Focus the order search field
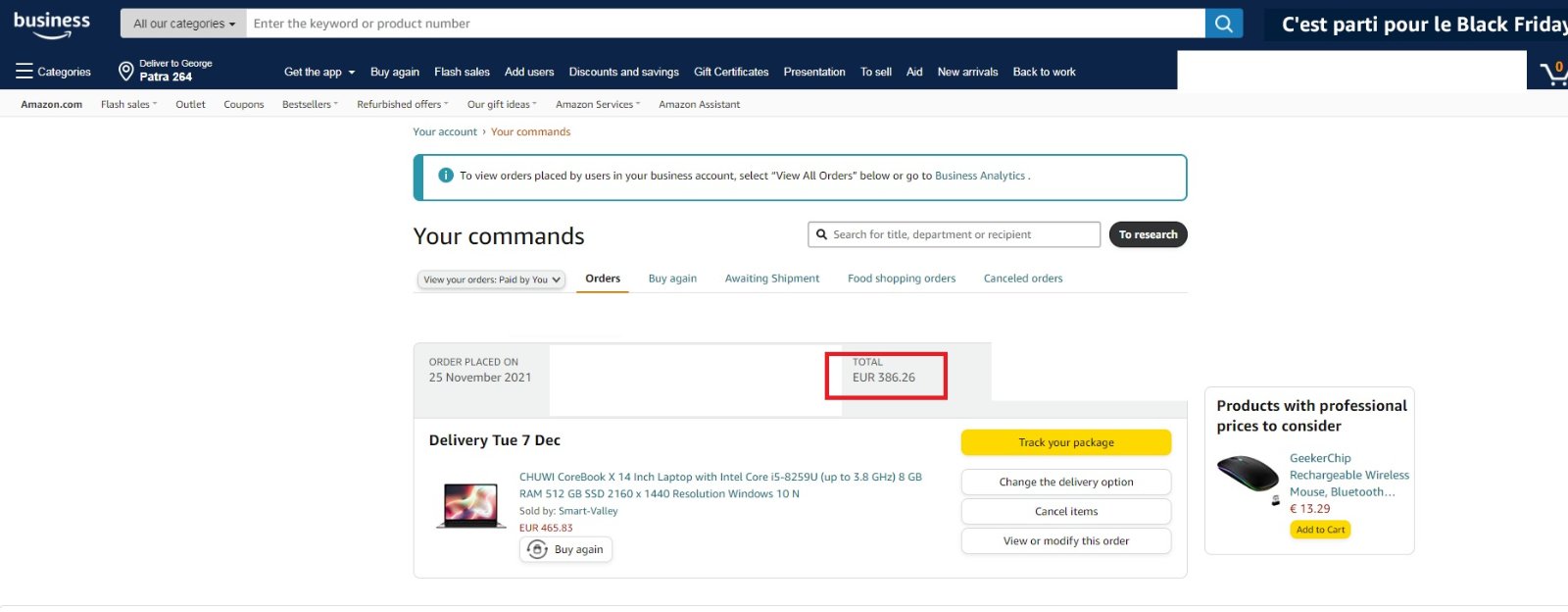1568x612 pixels. pos(954,234)
